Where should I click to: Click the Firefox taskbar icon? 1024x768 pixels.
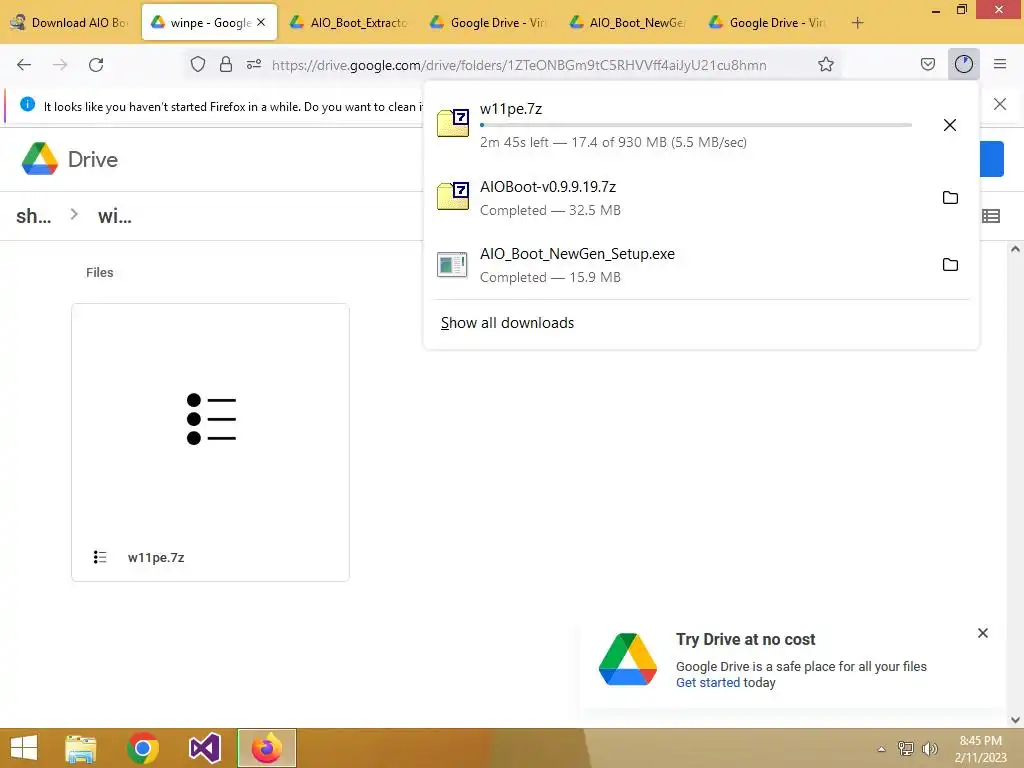[266, 748]
